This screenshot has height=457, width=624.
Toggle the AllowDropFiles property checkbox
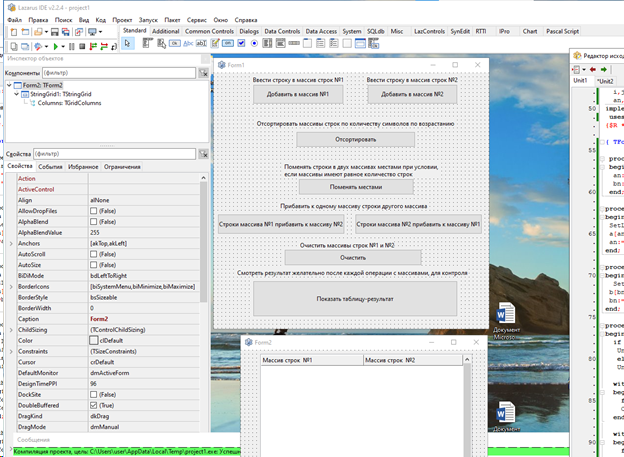coord(93,211)
